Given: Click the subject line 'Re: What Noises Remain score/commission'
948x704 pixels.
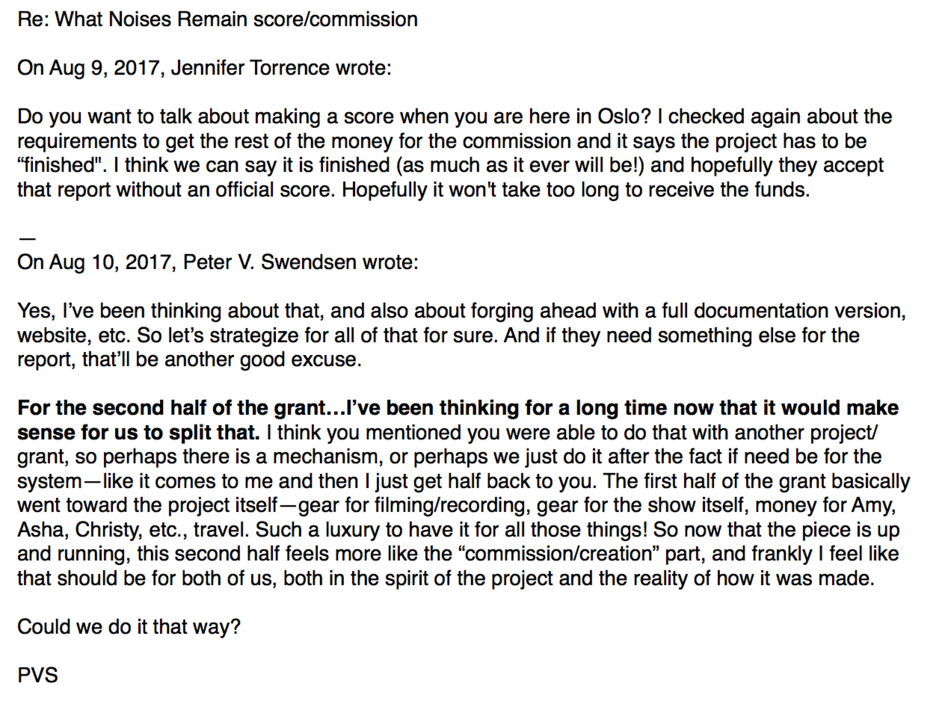Looking at the screenshot, I should (218, 19).
